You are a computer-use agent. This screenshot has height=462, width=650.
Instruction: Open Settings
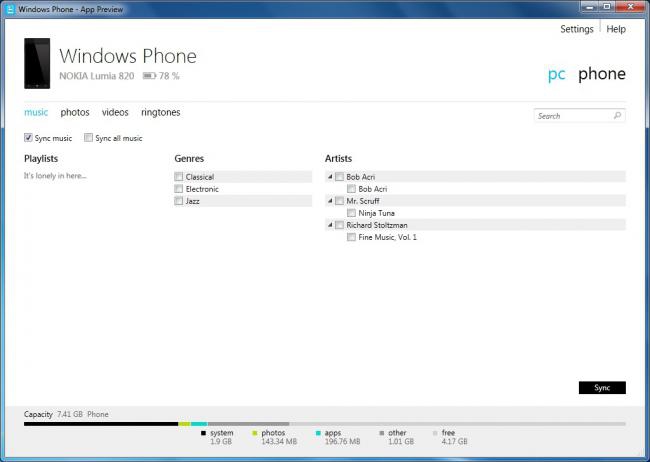[x=577, y=29]
